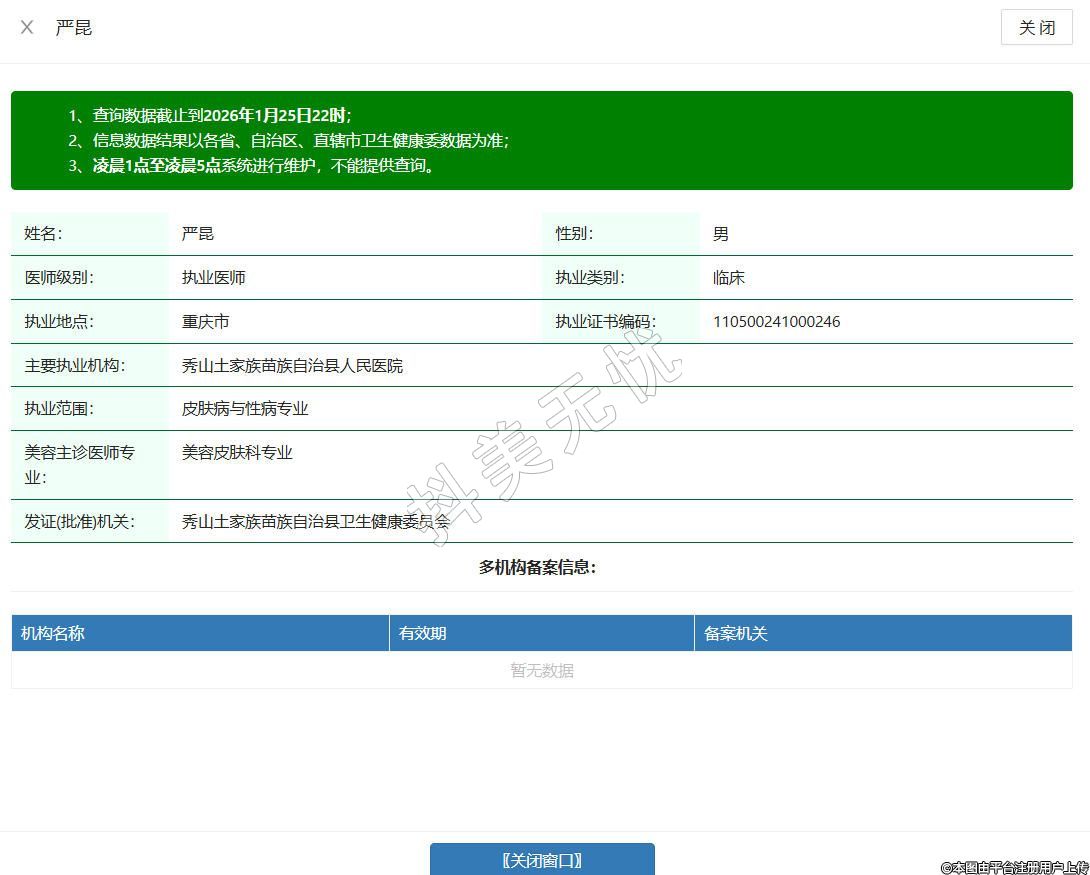The height and width of the screenshot is (875, 1090).
Task: Click the 男 gender value
Action: pos(720,234)
